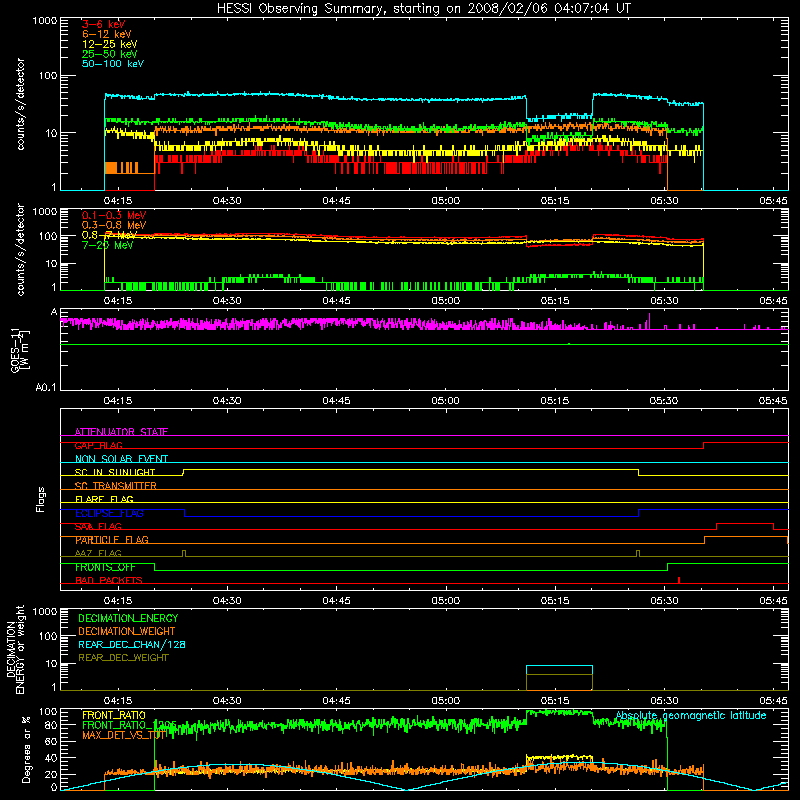The height and width of the screenshot is (800, 800).
Task: Click the red spike on the BAD_PACKETS line
Action: pyautogui.click(x=679, y=580)
